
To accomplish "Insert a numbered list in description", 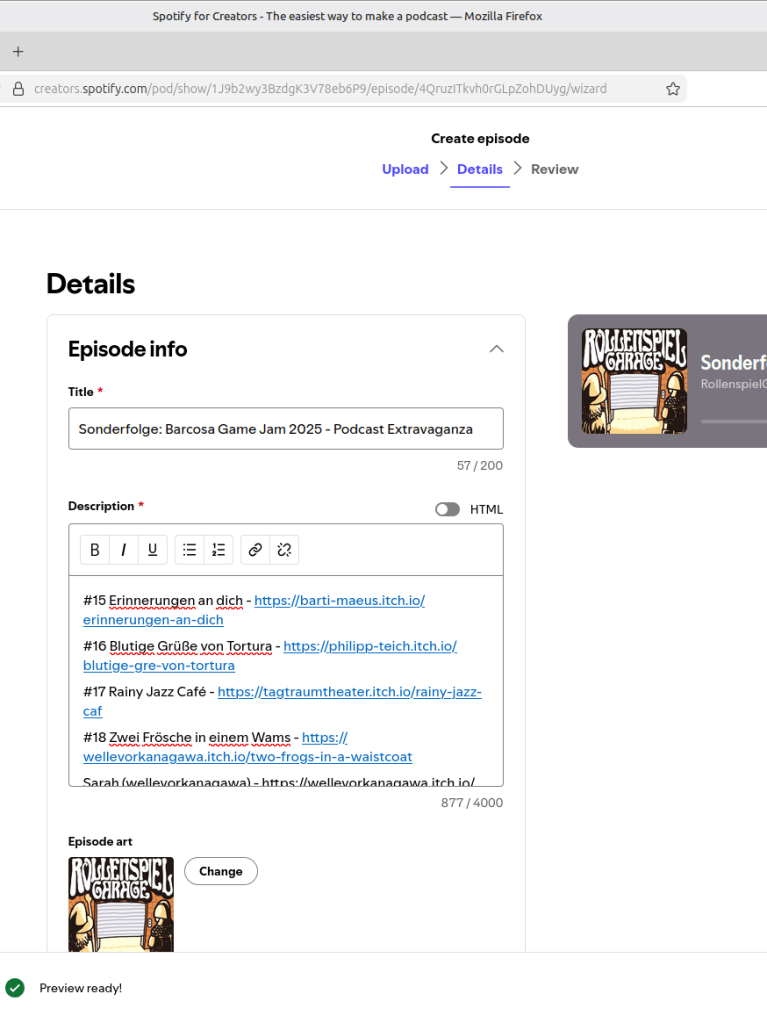I will click(x=218, y=549).
